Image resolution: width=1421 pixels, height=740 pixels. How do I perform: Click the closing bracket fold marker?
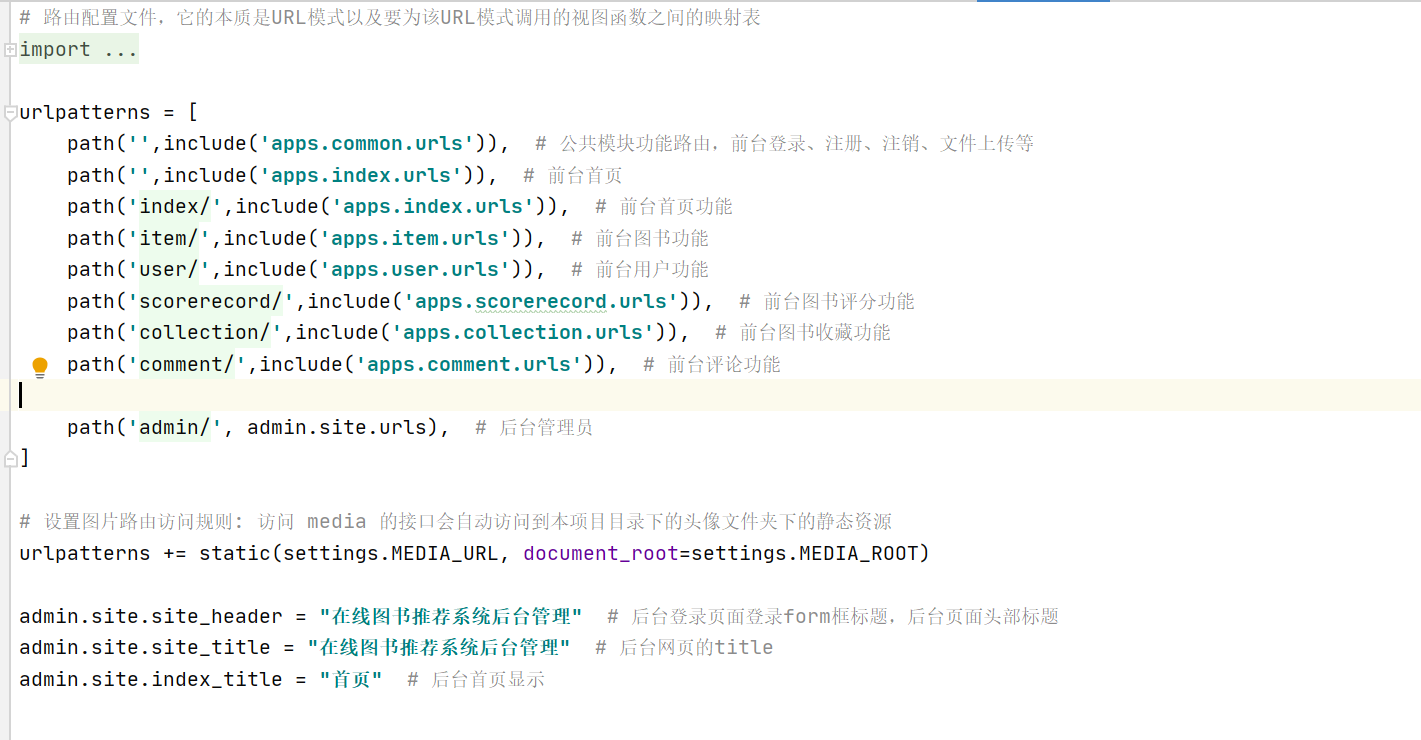point(9,458)
